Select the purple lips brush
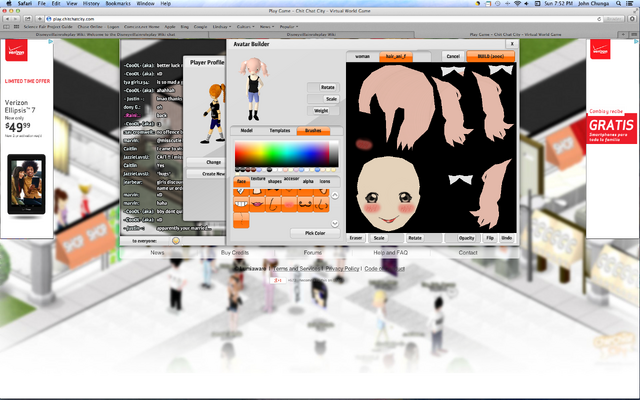 (x=257, y=204)
